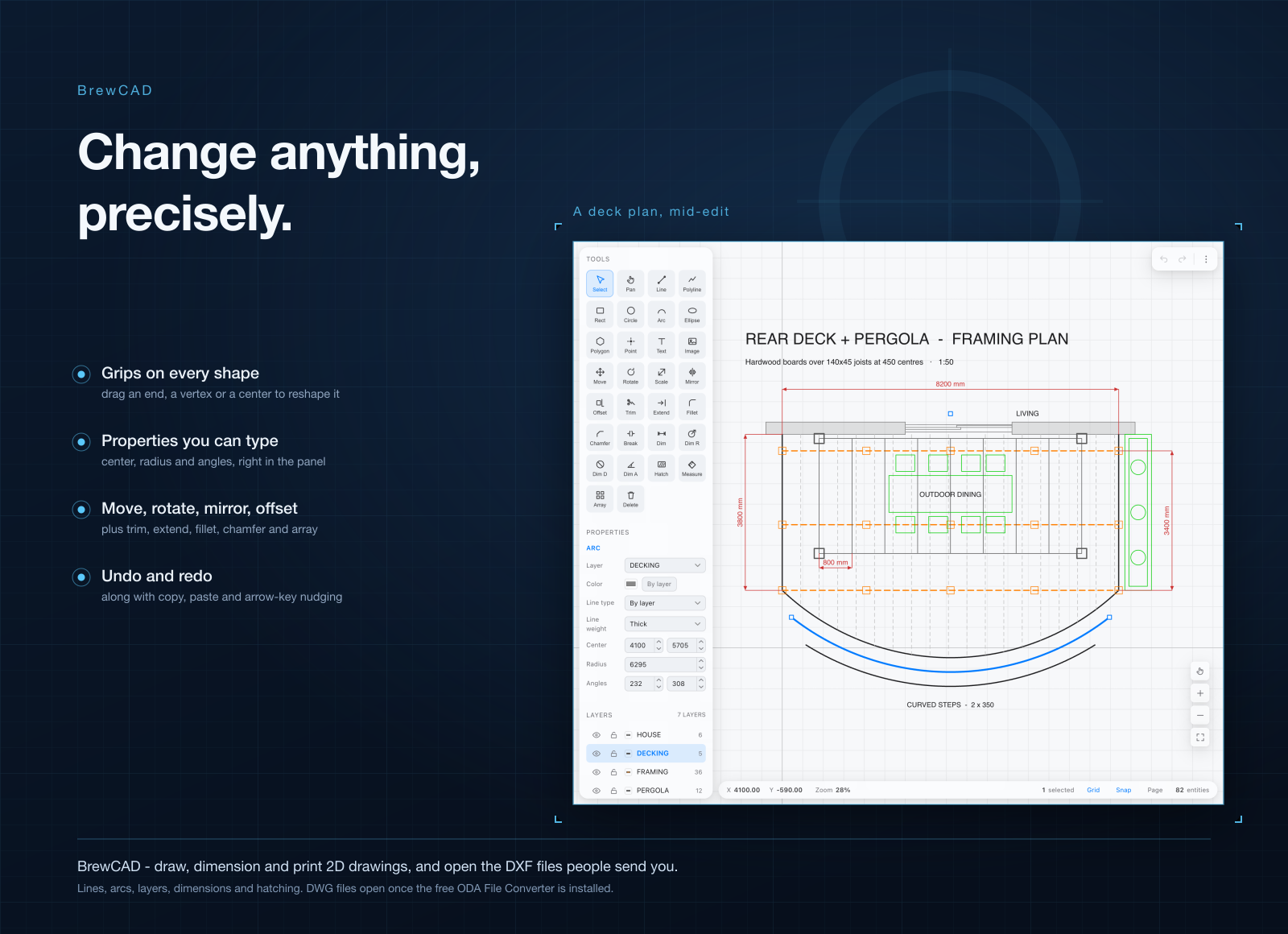Click the Undo arrow button
This screenshot has width=1288, height=934.
point(1163,259)
